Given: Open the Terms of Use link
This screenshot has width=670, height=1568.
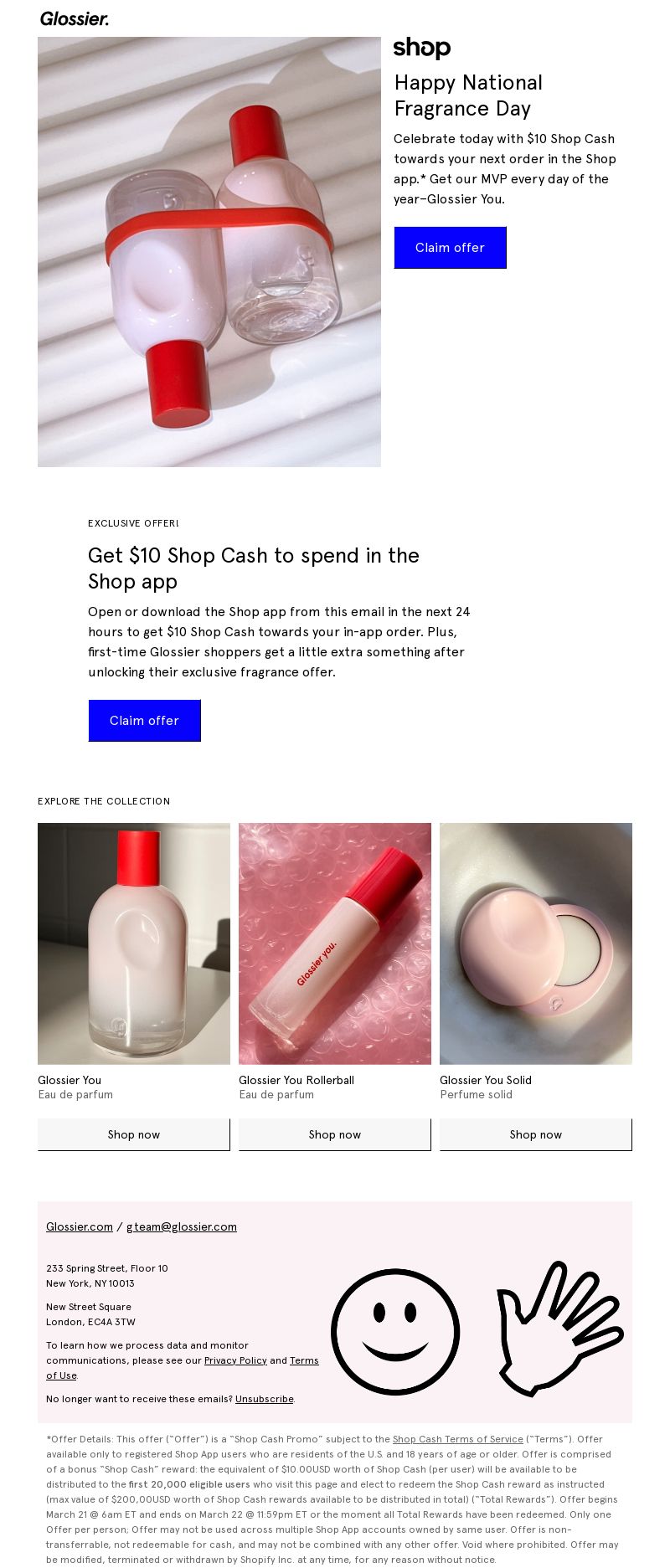Looking at the screenshot, I should click(x=183, y=1368).
